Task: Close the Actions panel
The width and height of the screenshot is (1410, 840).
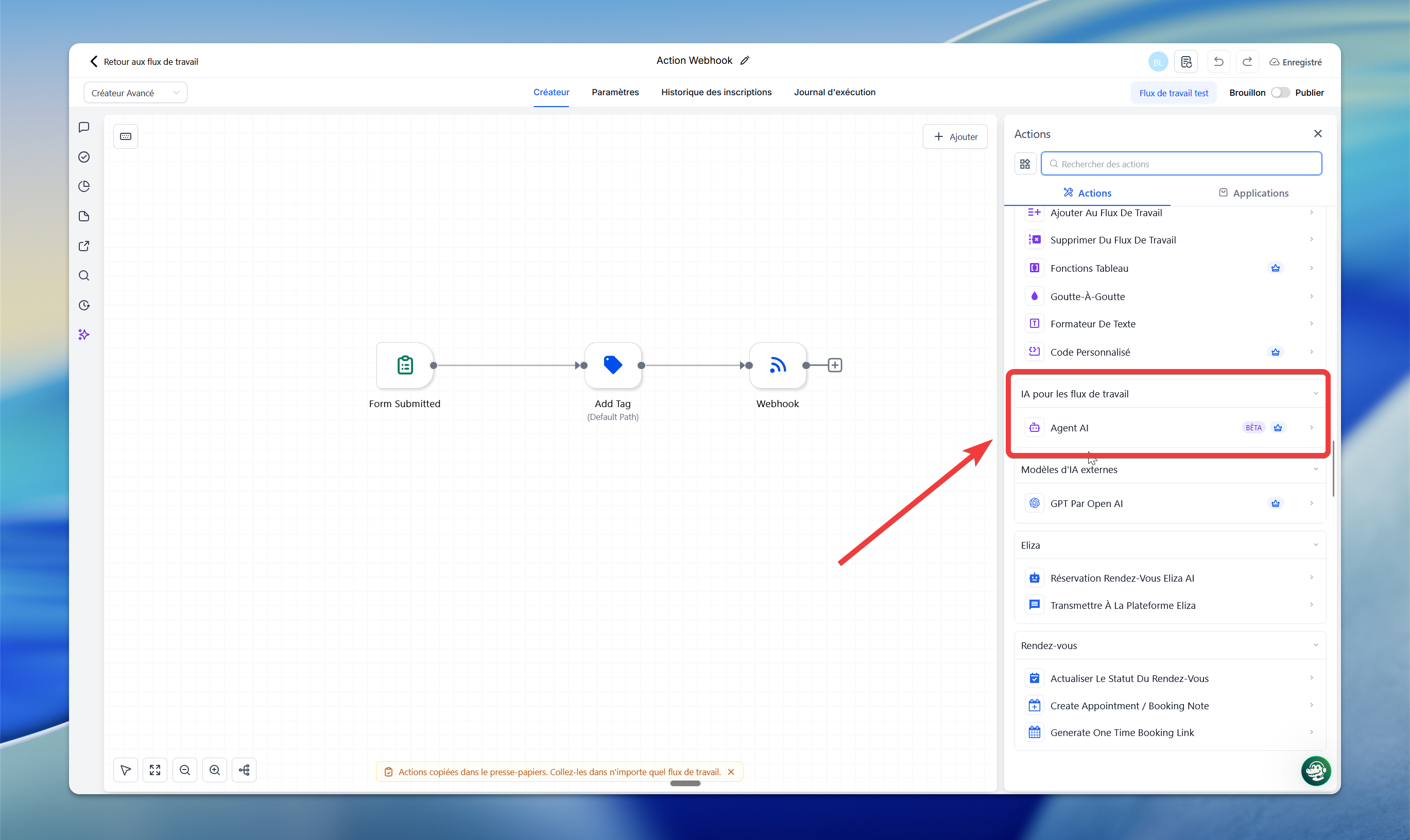Action: tap(1318, 134)
